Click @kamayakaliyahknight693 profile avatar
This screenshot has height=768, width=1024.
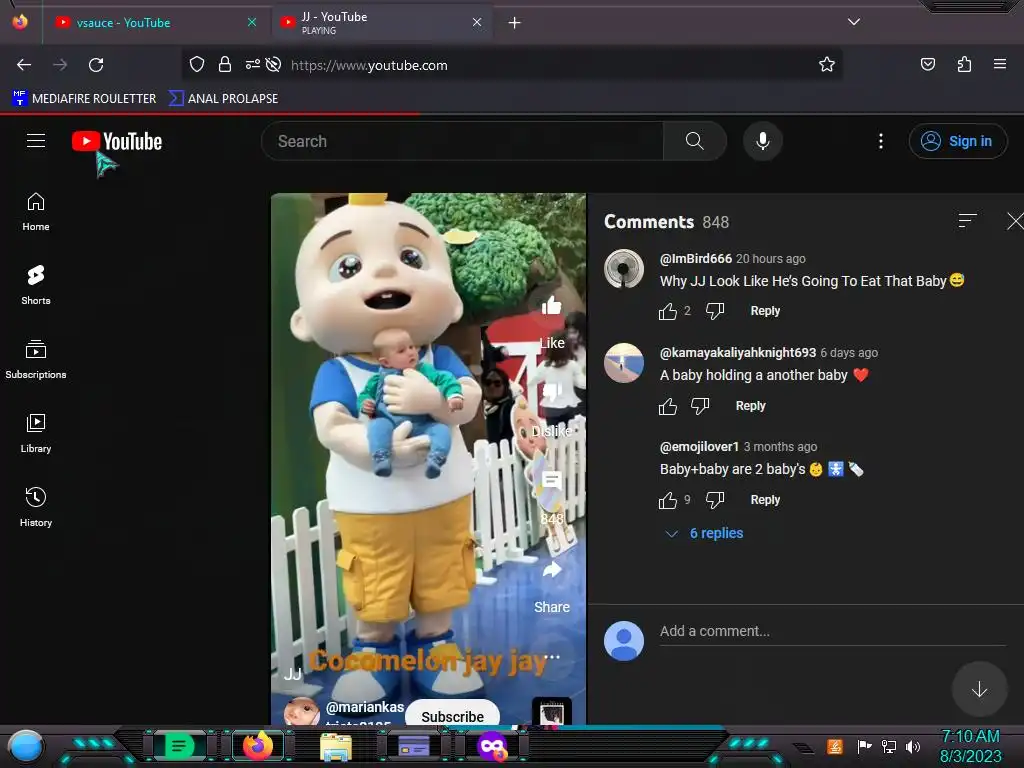(624, 362)
